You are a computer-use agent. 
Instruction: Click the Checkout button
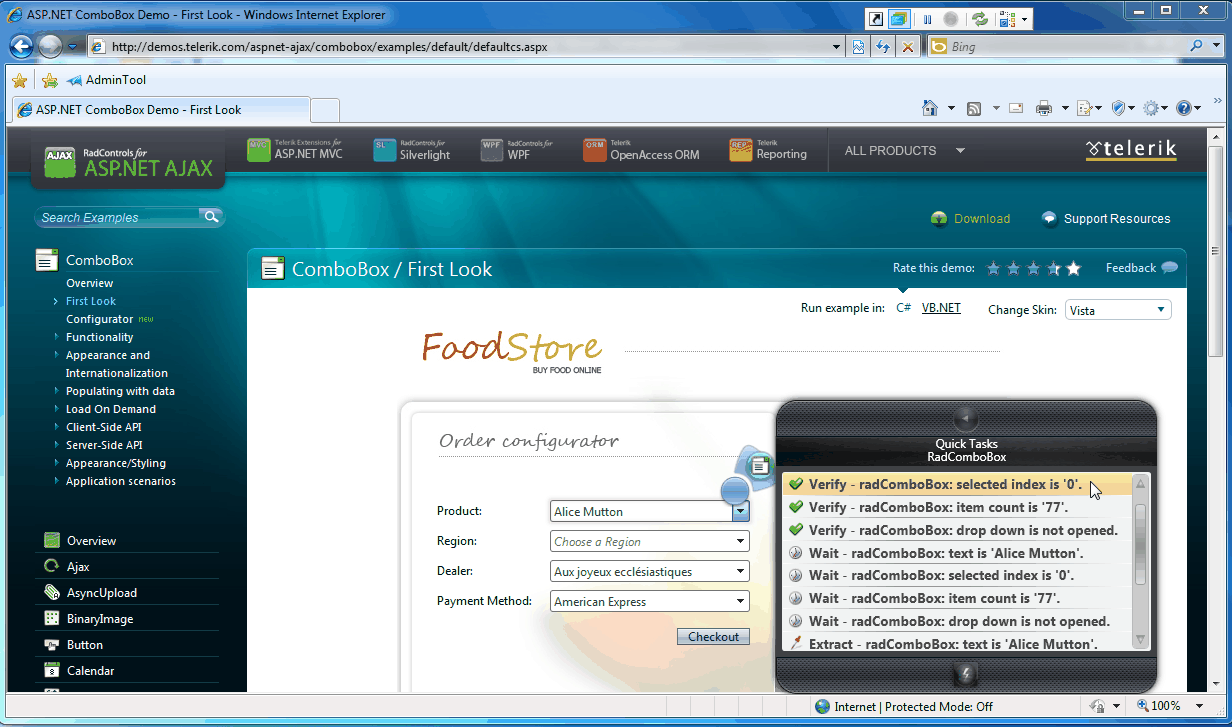(x=713, y=636)
